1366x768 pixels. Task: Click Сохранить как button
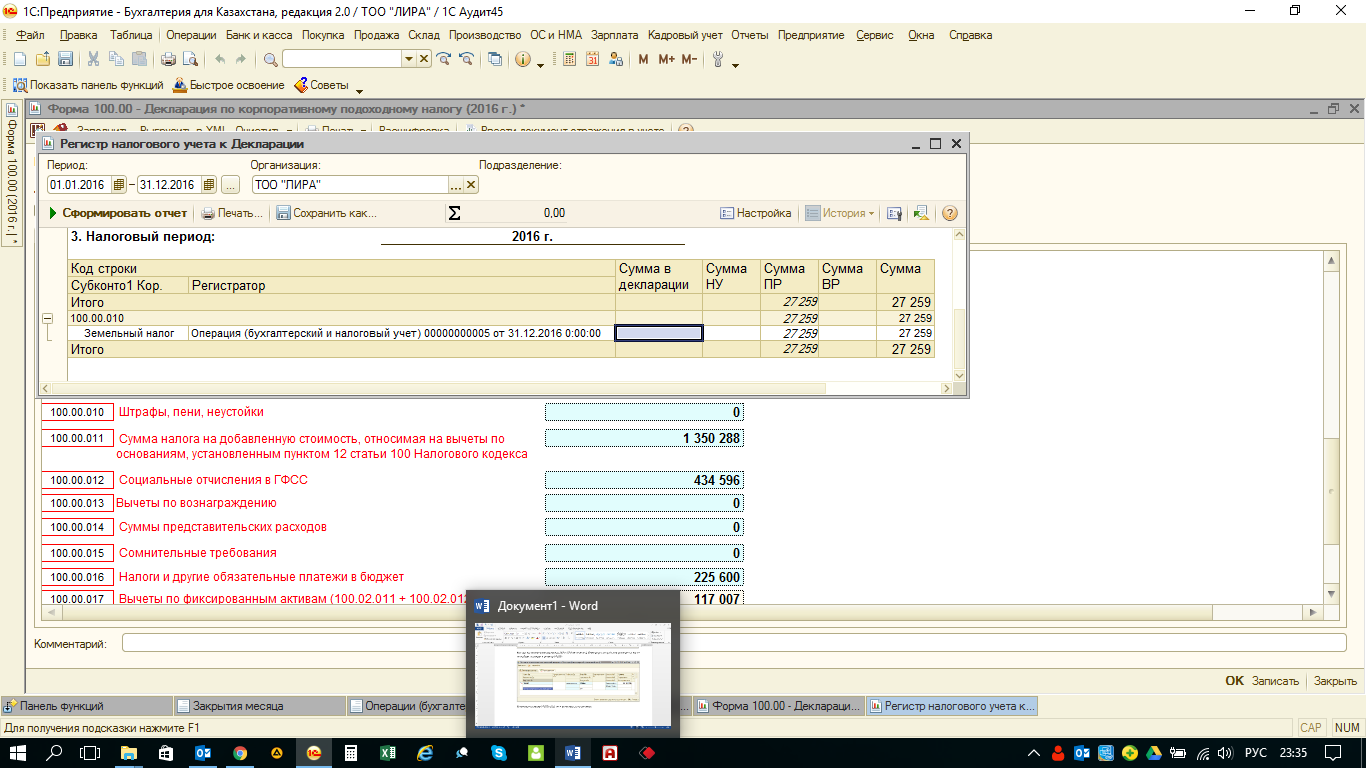coord(326,213)
